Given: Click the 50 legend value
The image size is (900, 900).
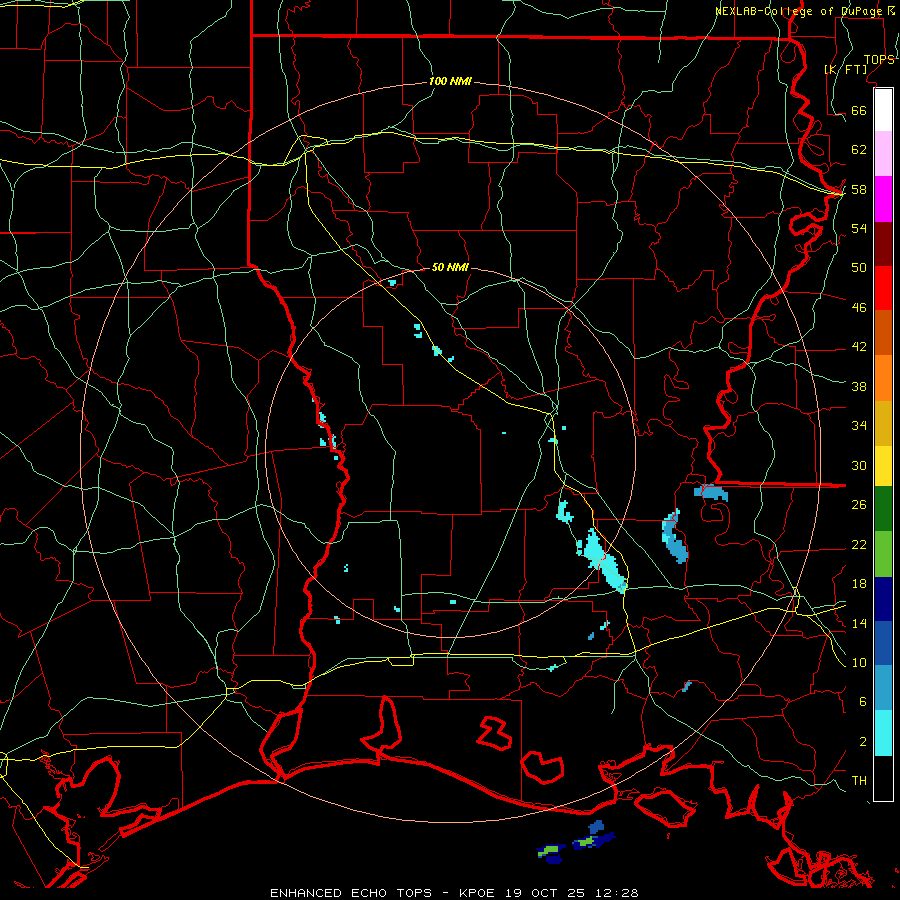Looking at the screenshot, I should [x=859, y=267].
